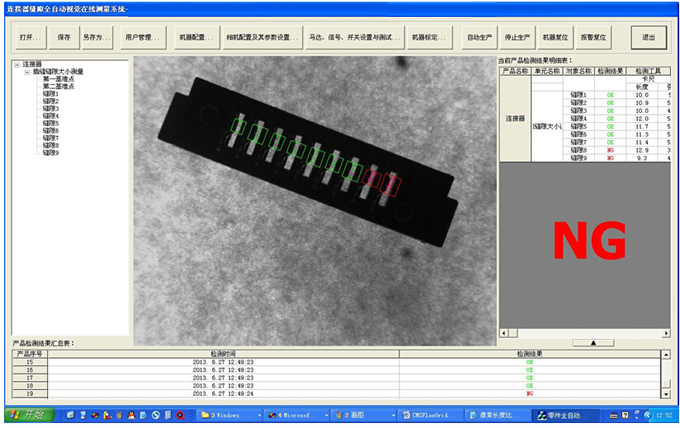This screenshot has height=428, width=680.
Task: Click the 打开 (Open) toolbar button
Action: point(30,37)
